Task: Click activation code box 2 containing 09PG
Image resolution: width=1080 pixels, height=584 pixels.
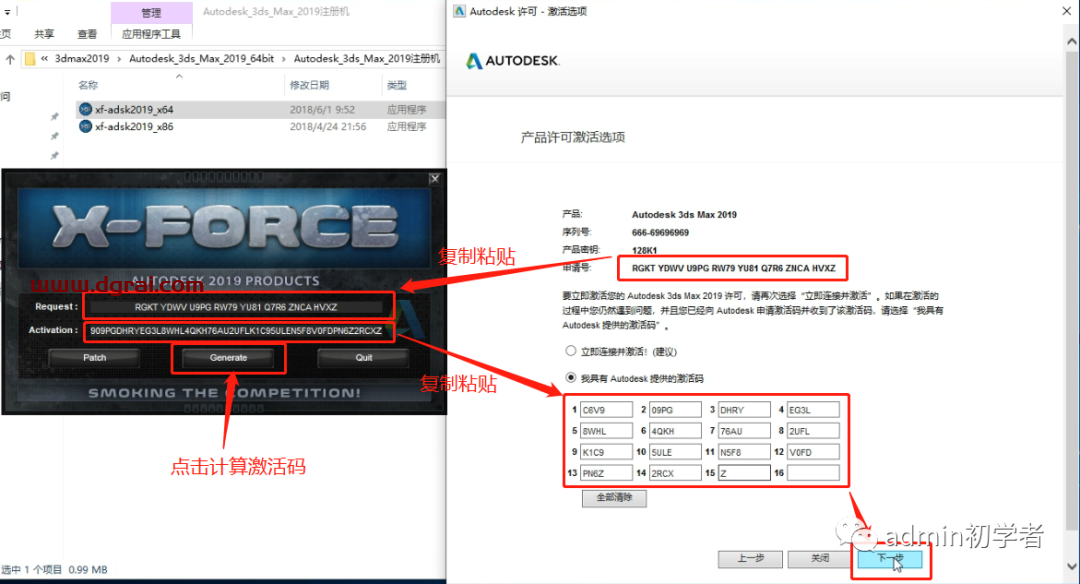Action: (675, 410)
